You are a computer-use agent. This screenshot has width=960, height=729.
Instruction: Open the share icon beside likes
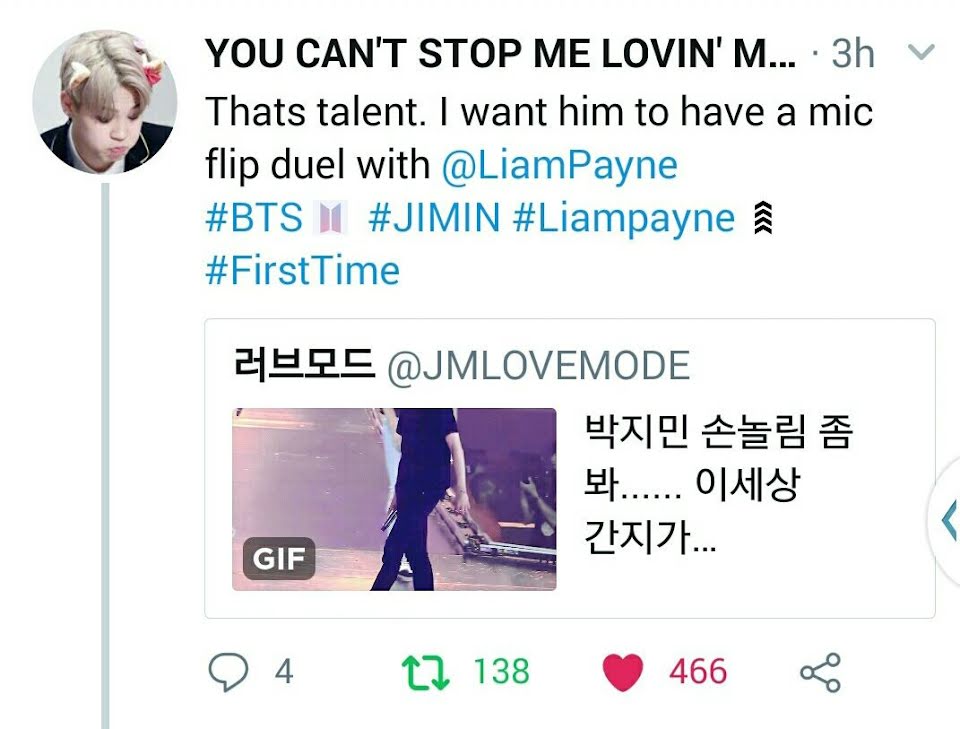tap(820, 672)
